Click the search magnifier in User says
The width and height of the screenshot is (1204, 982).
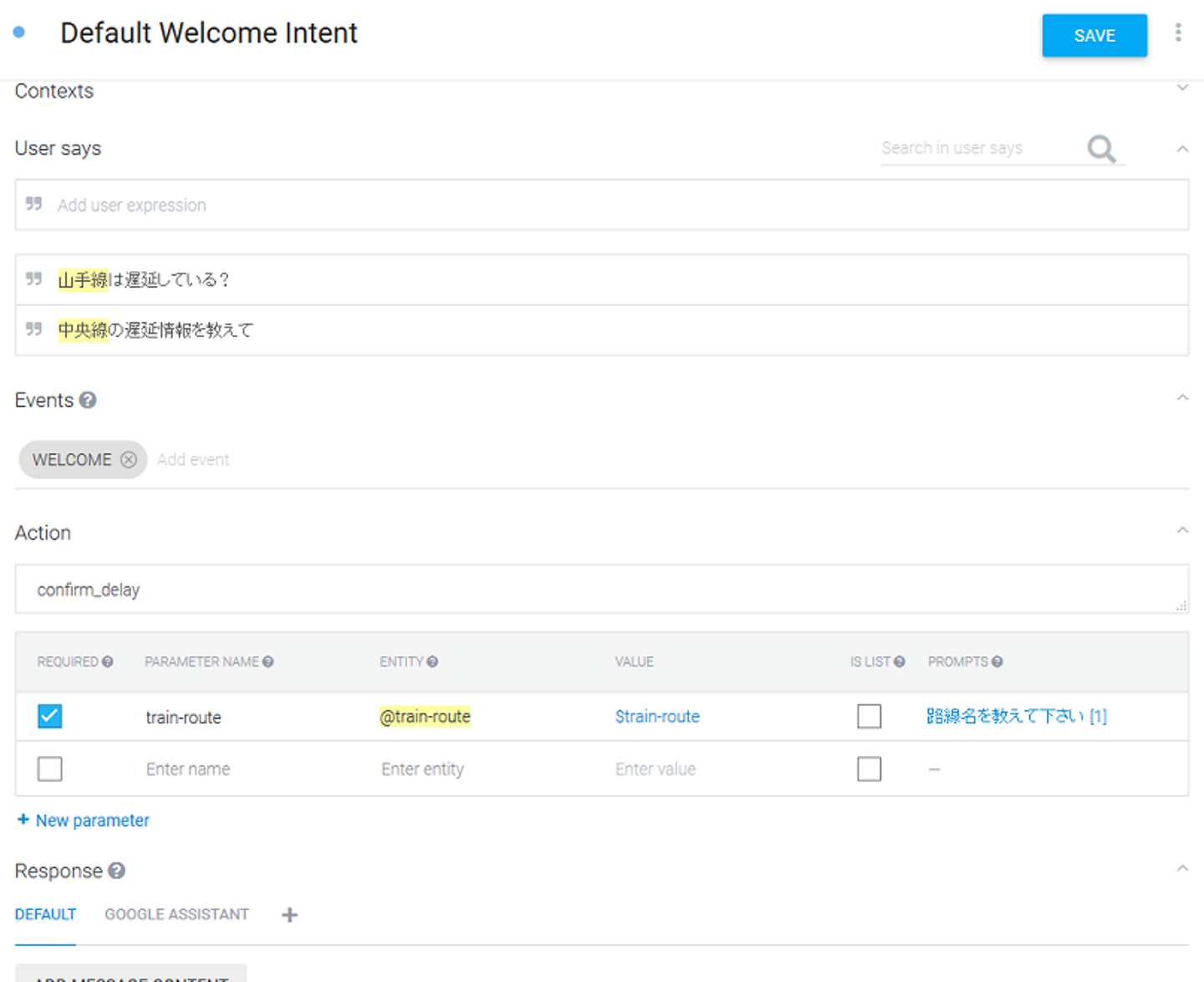coord(1101,149)
